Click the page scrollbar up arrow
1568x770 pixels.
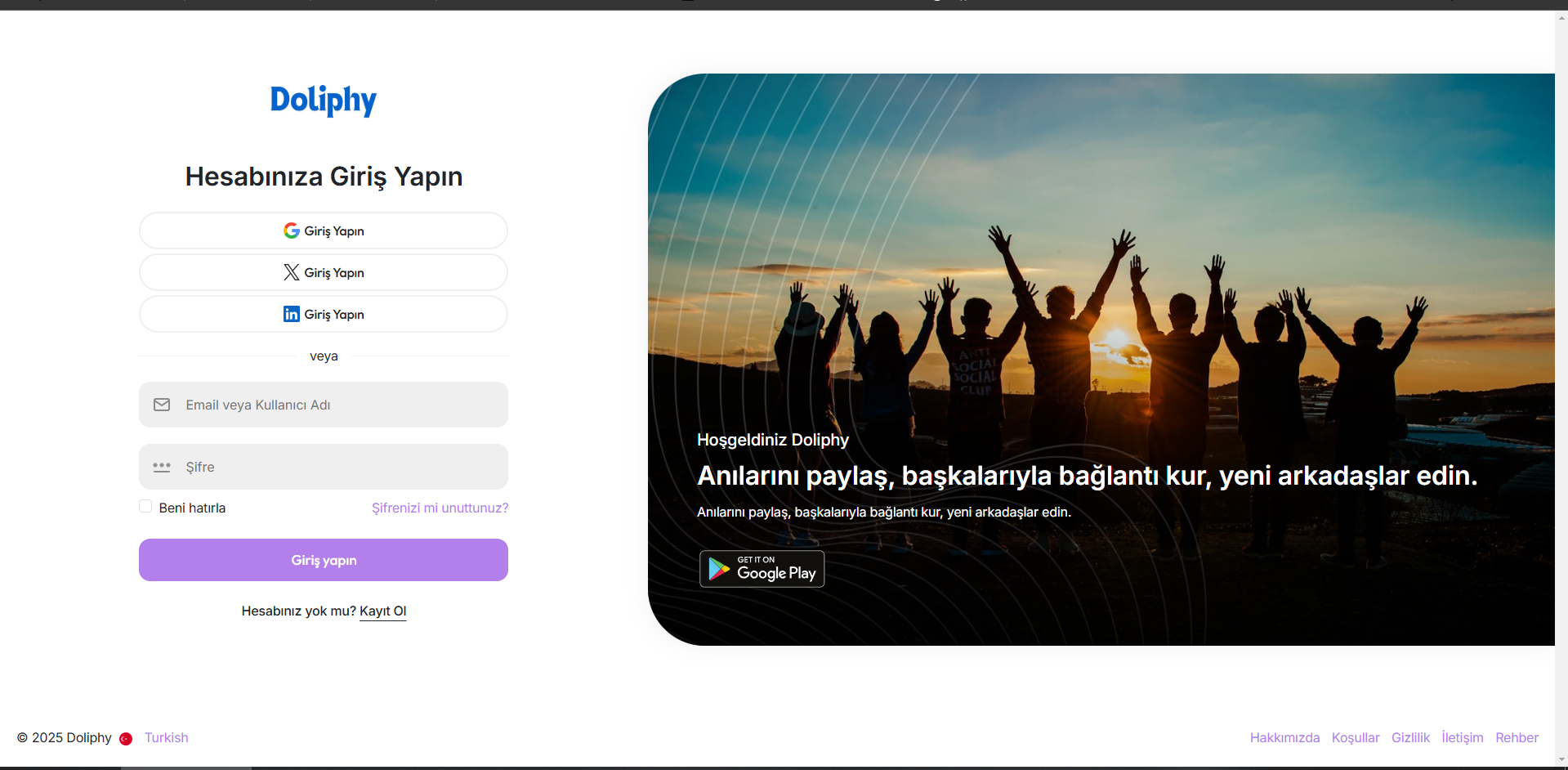click(x=1561, y=17)
